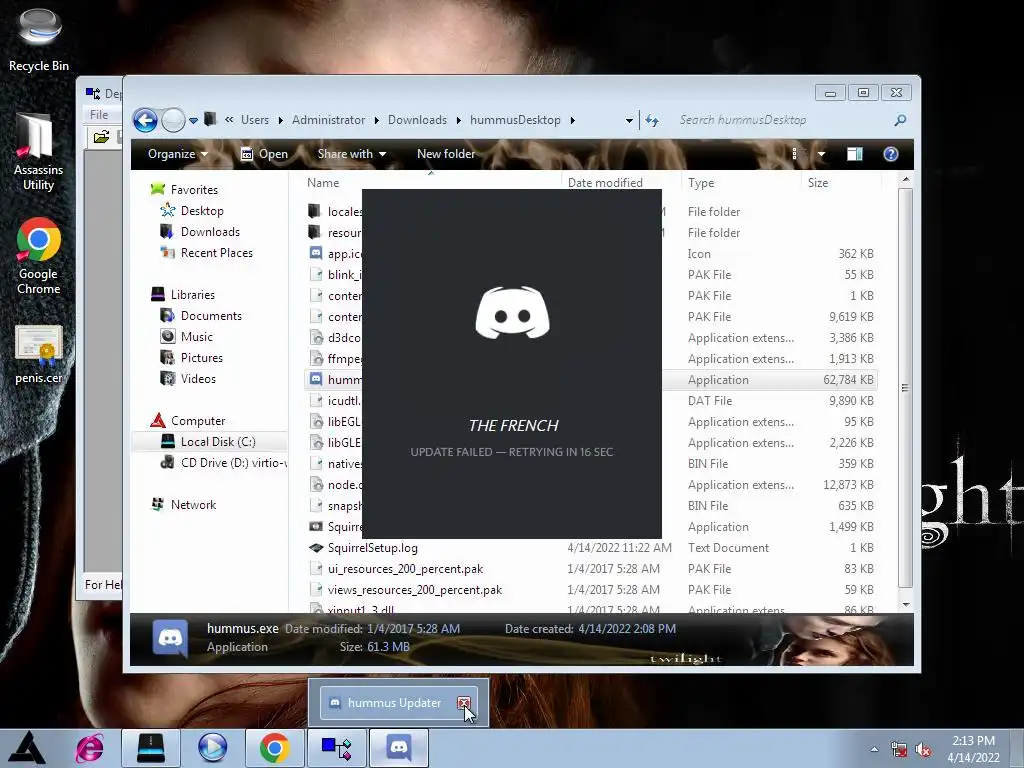Open the Recycle Bin desktop icon
This screenshot has height=768, width=1024.
[x=39, y=39]
